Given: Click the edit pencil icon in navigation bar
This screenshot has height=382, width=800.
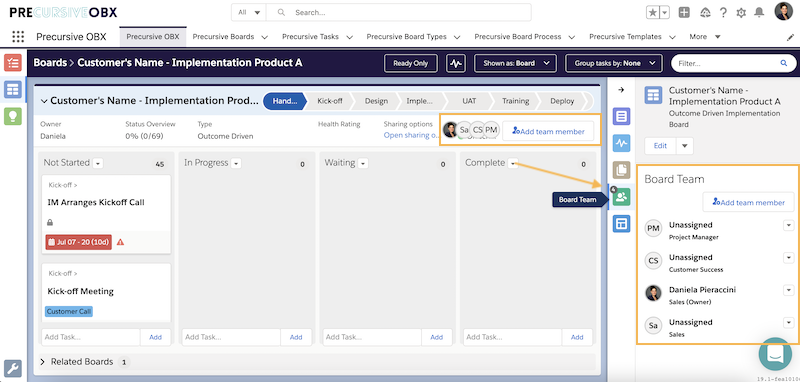Looking at the screenshot, I should point(791,37).
